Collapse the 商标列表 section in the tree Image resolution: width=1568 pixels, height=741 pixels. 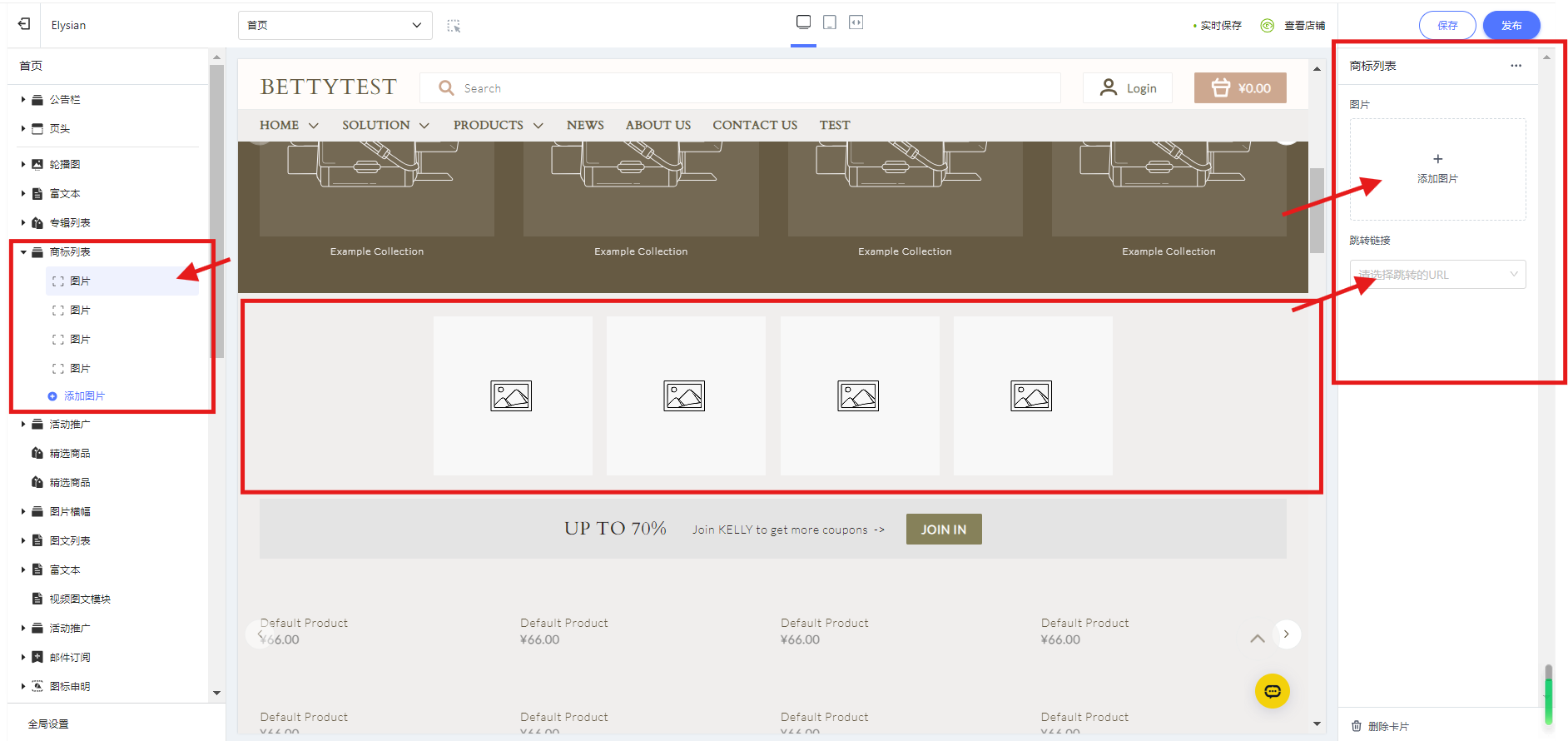click(23, 252)
